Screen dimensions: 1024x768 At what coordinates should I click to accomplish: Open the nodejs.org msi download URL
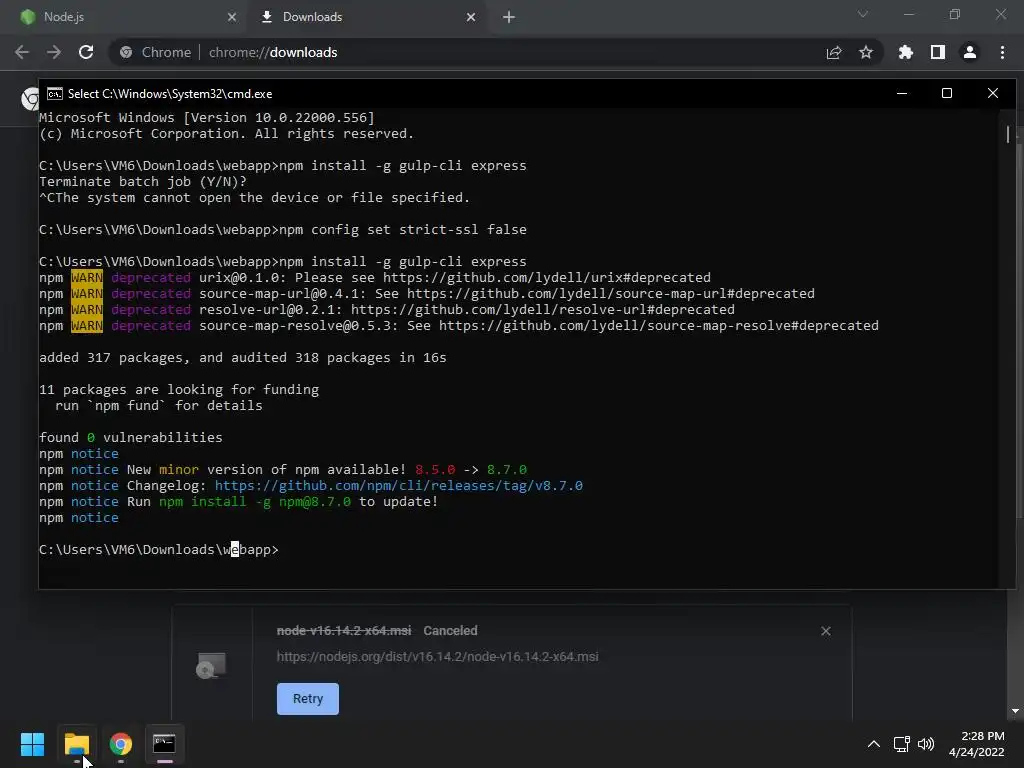pos(438,656)
